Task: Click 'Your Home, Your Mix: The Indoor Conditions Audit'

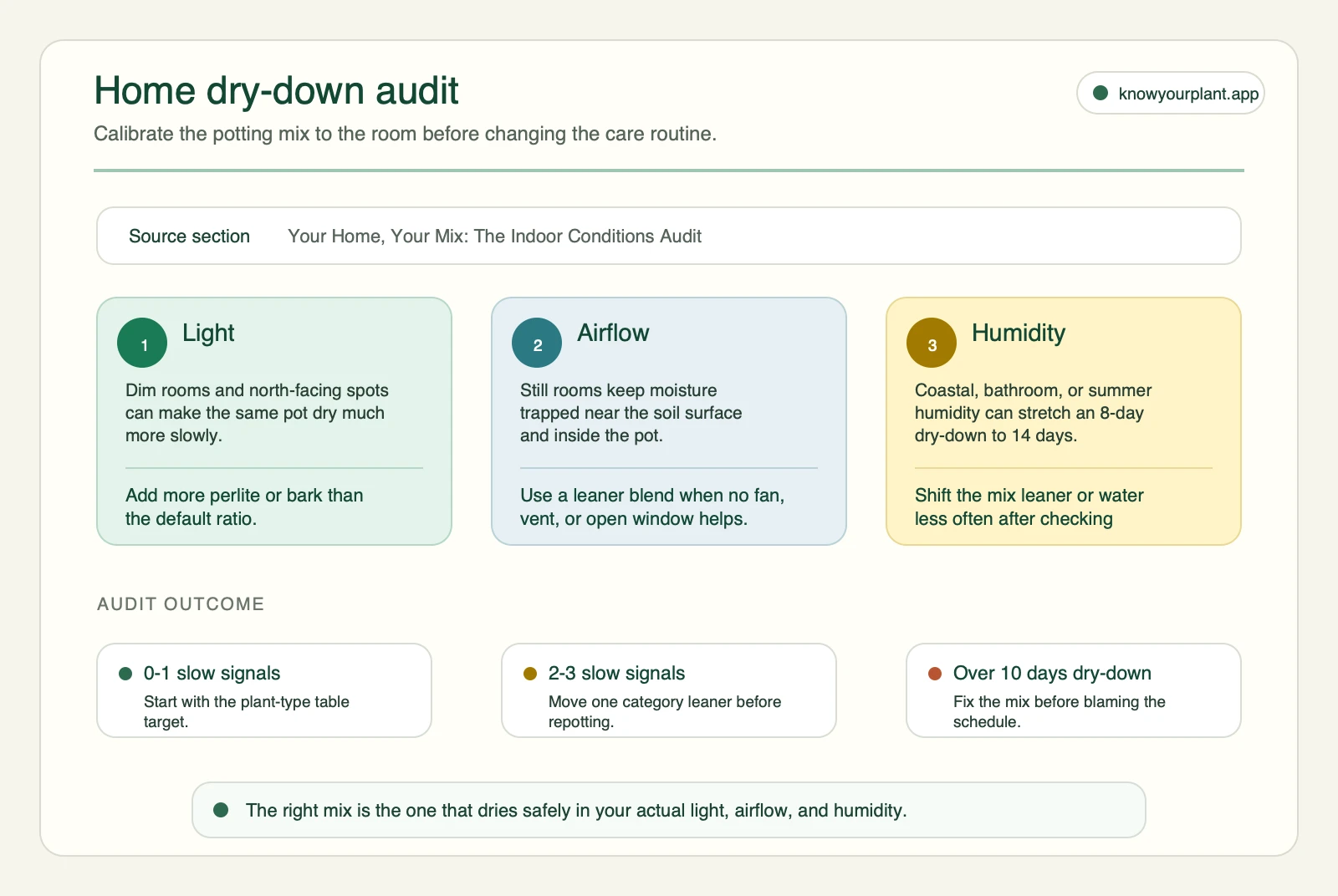Action: (495, 237)
